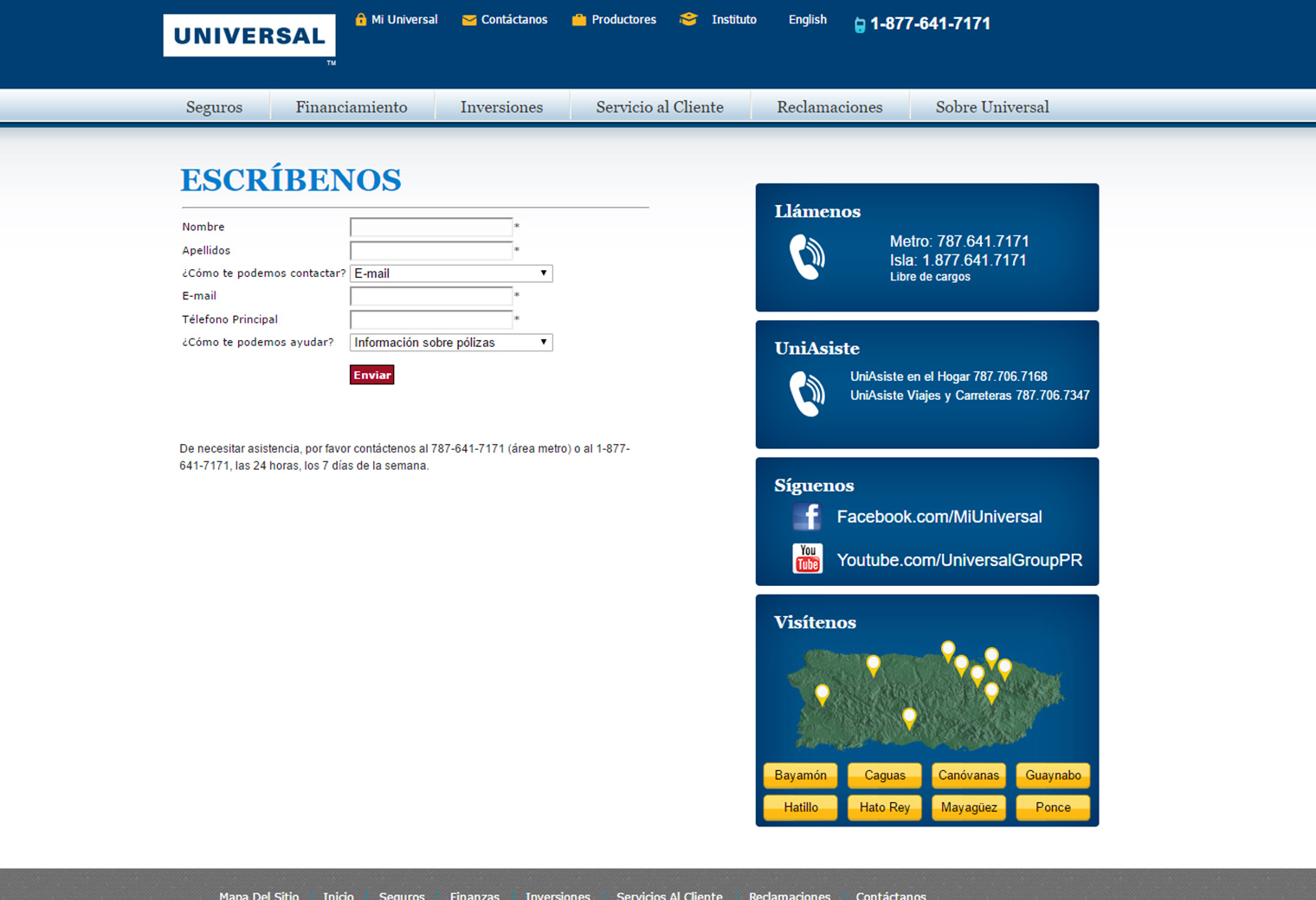
Task: Open the Servicio al Cliente menu
Action: coord(660,106)
